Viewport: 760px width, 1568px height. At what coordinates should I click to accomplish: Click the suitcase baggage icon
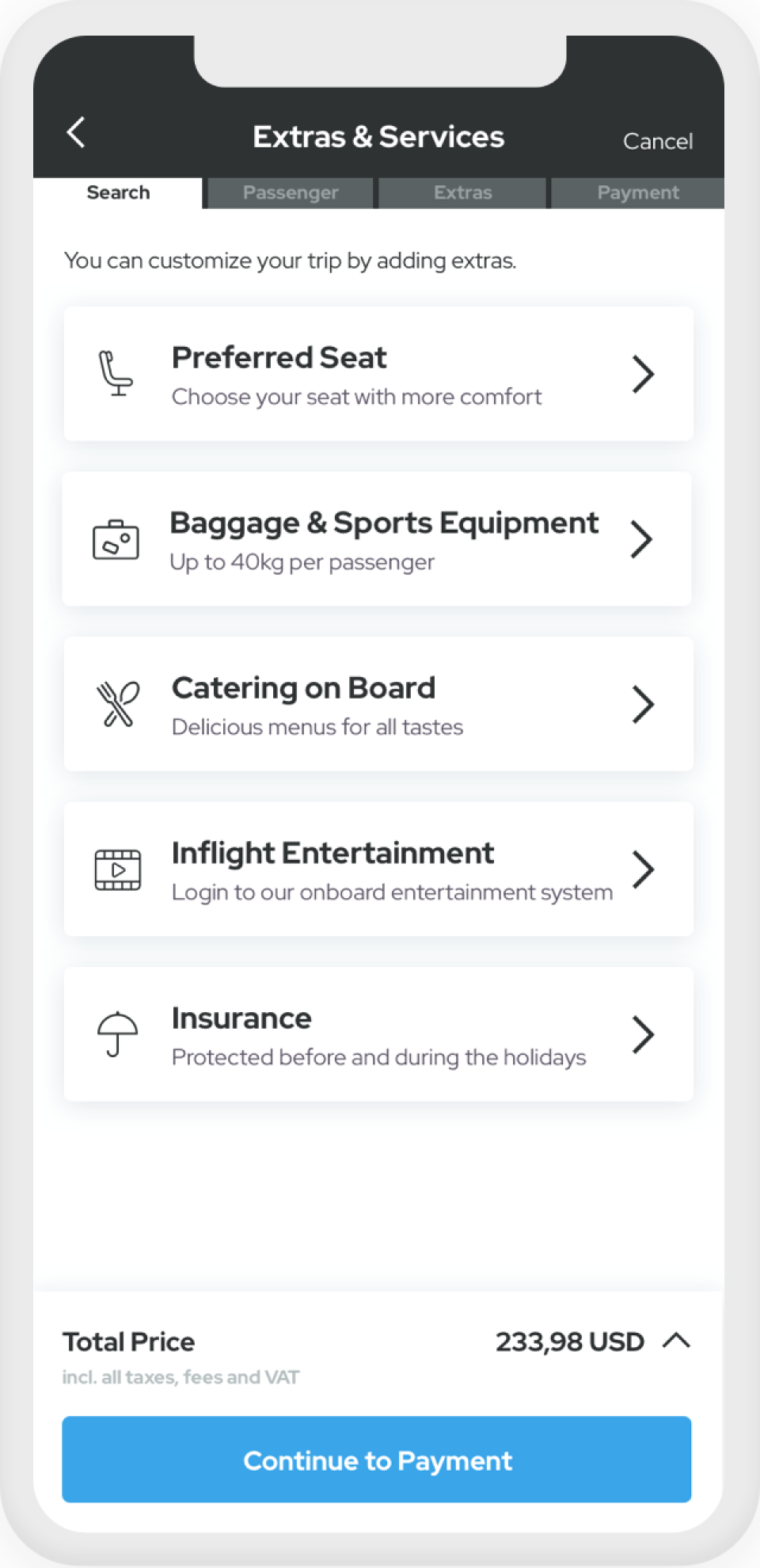tap(116, 540)
